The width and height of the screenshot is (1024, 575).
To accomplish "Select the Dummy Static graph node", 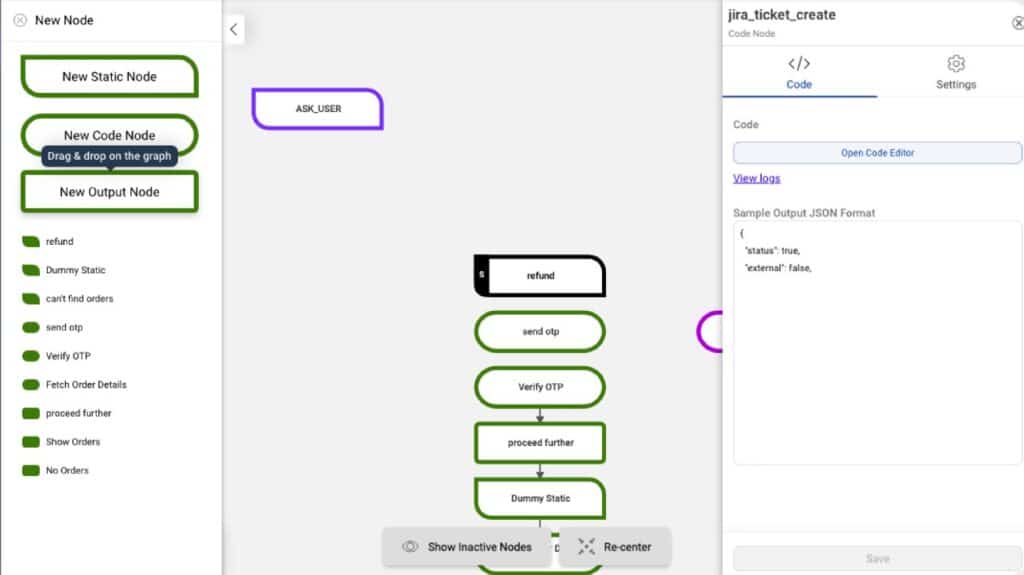I will click(540, 498).
